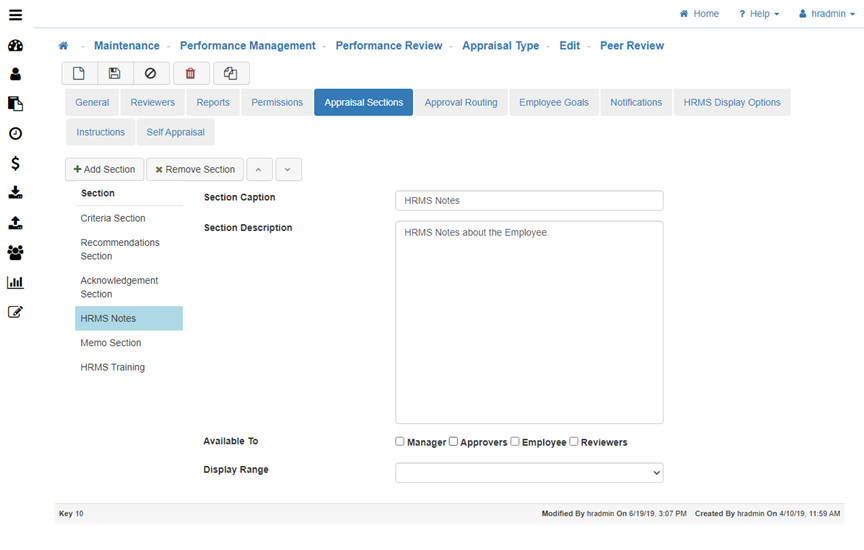Click the save floppy disk icon
Image resolution: width=864 pixels, height=550 pixels.
pyautogui.click(x=115, y=73)
